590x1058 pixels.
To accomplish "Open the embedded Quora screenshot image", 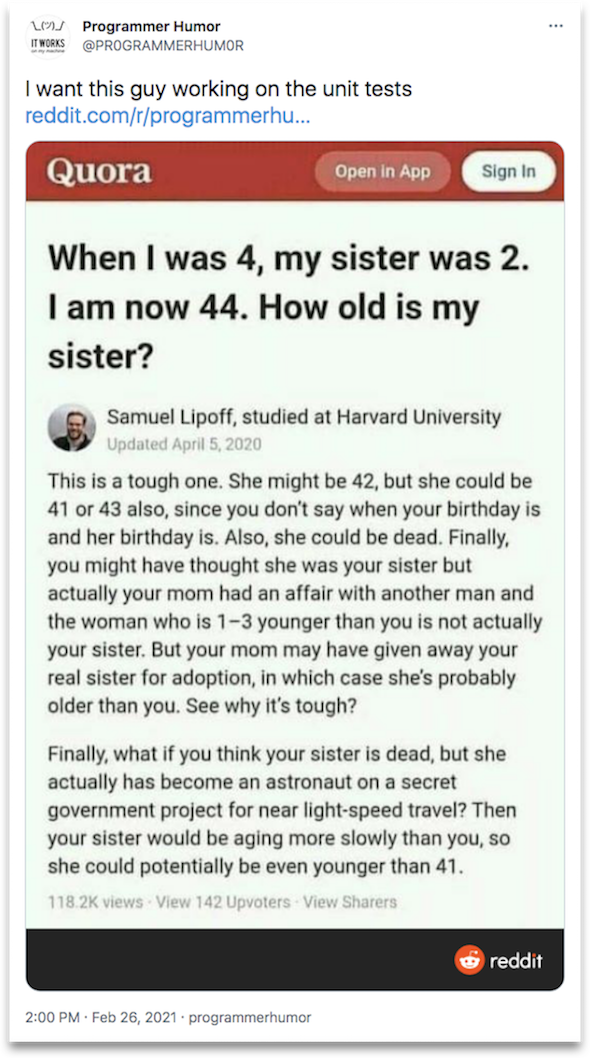I will (295, 565).
